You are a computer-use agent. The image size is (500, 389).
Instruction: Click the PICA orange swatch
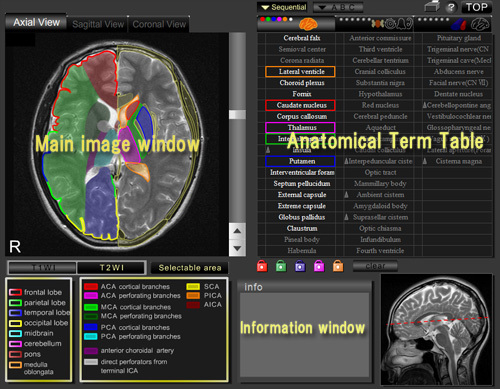[193, 295]
